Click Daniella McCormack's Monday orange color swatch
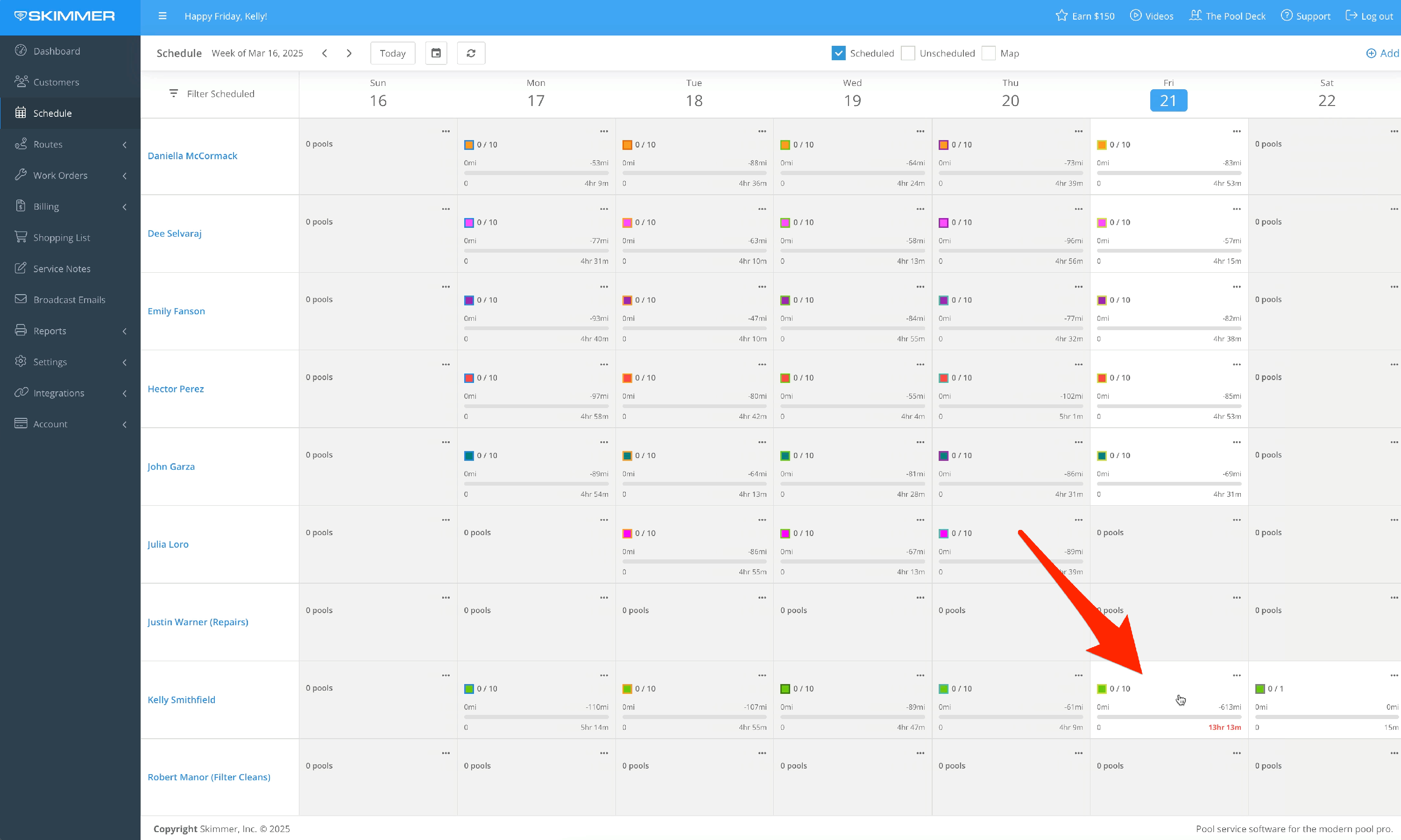This screenshot has width=1401, height=840. (469, 145)
